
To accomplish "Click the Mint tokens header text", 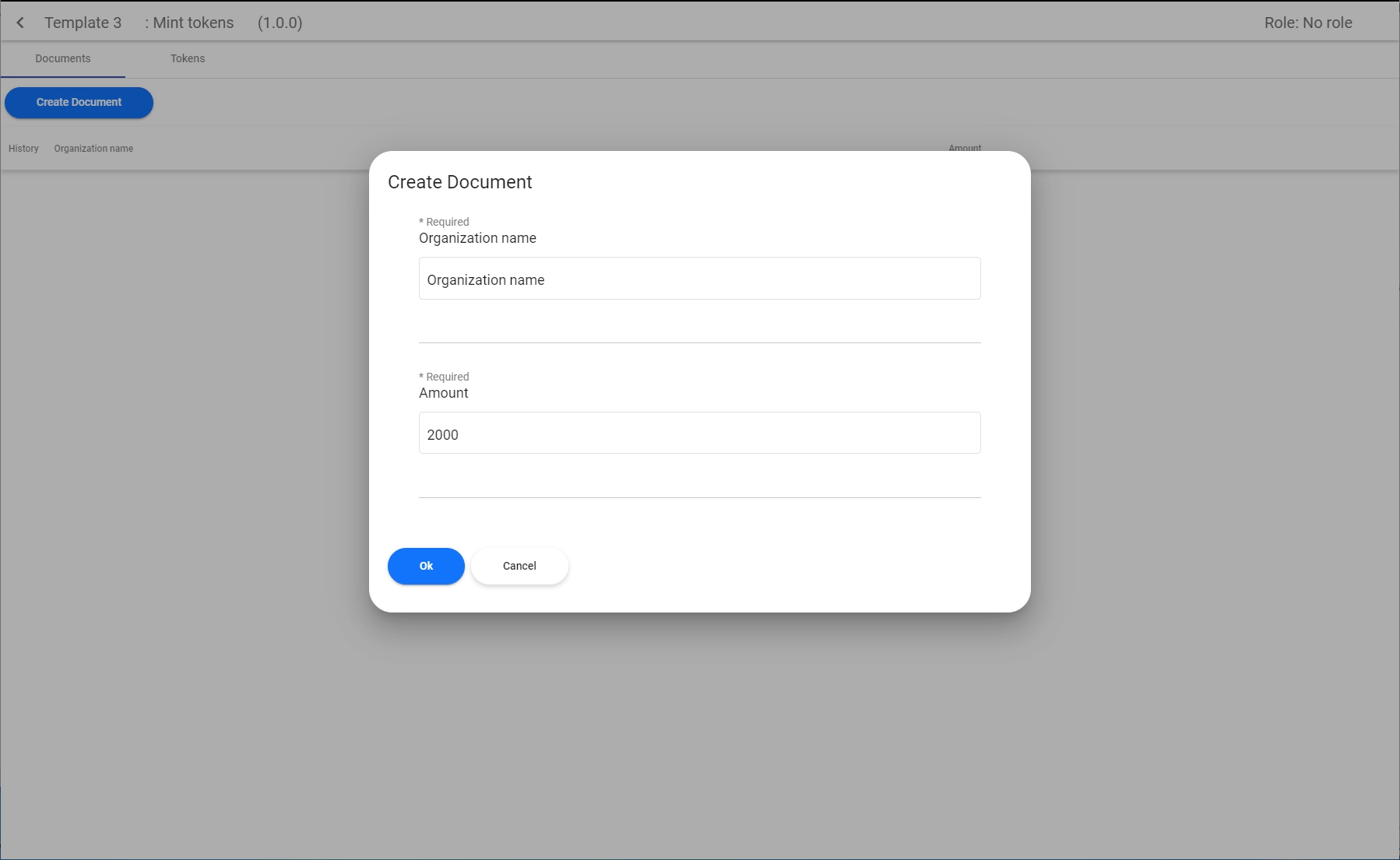I will [189, 23].
